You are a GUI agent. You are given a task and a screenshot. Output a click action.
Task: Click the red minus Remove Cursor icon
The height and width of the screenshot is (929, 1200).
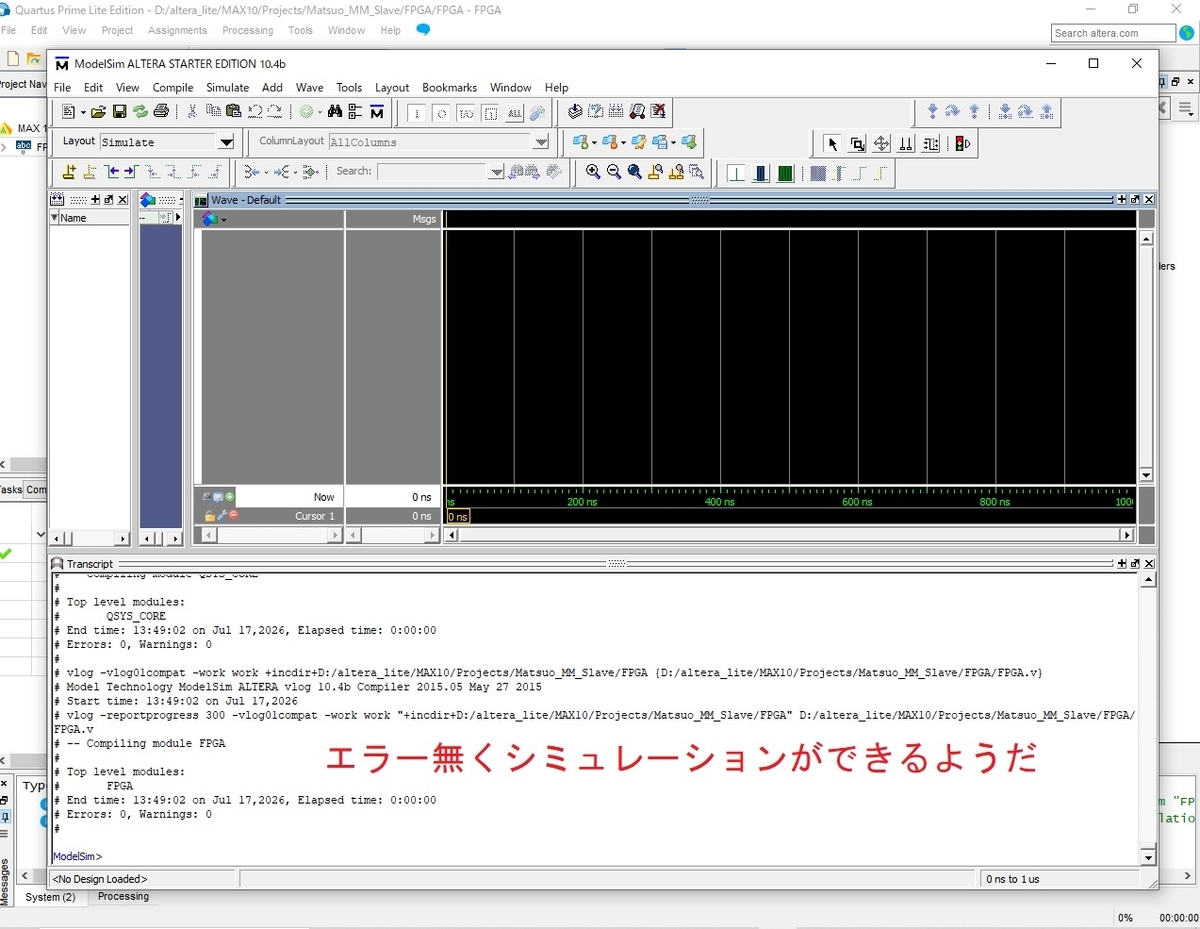coord(234,516)
